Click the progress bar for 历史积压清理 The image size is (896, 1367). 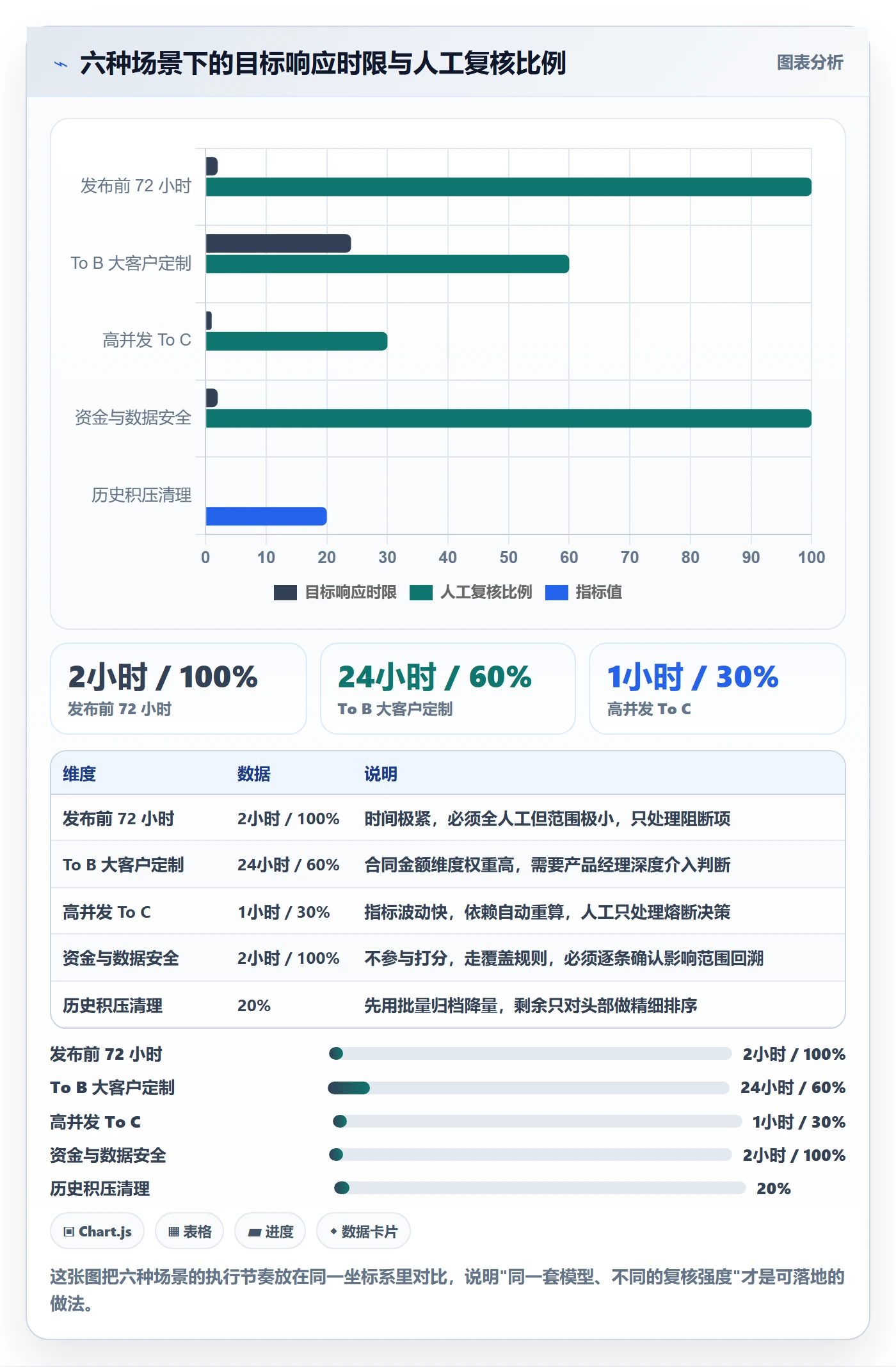[x=540, y=1188]
